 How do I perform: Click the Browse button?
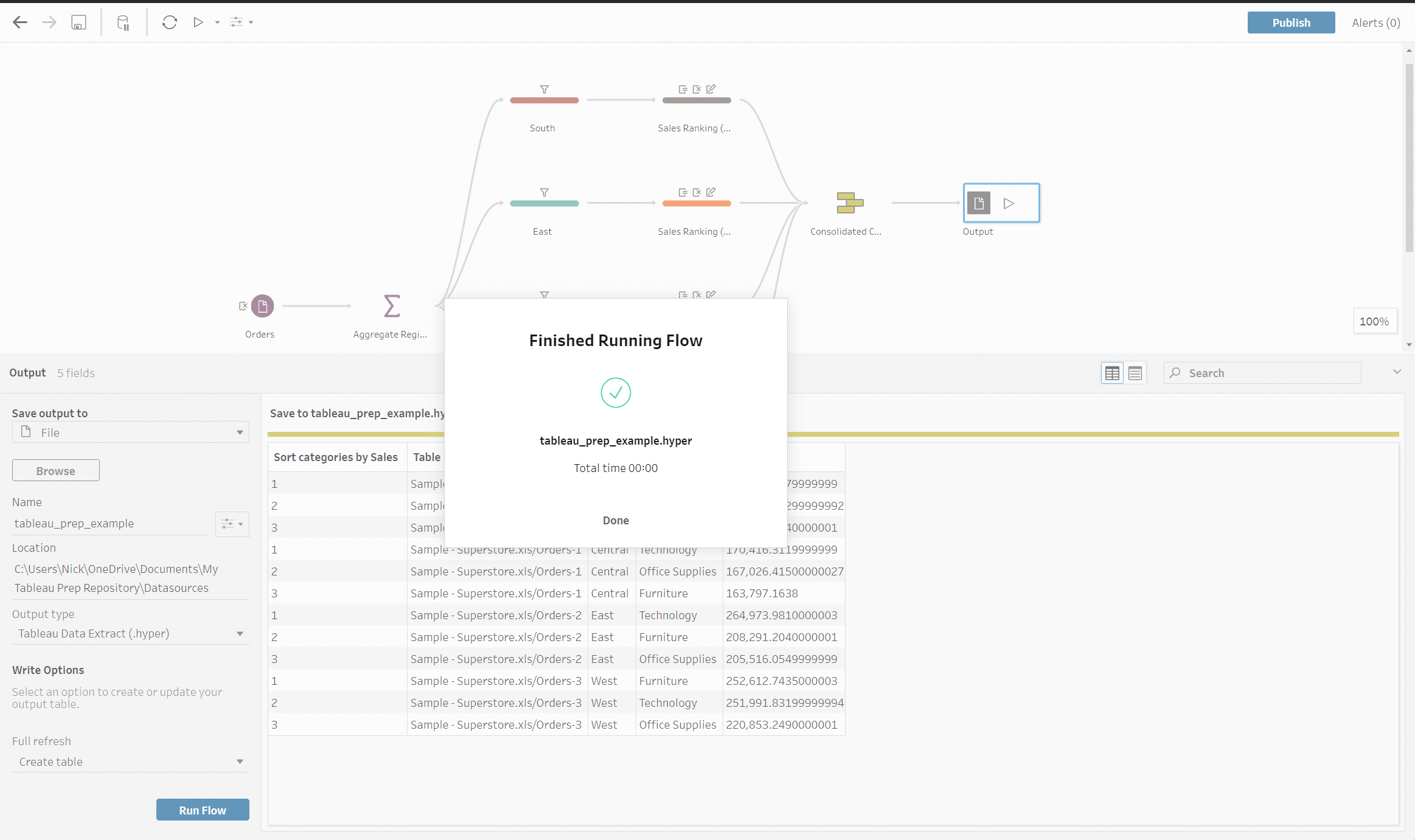56,471
